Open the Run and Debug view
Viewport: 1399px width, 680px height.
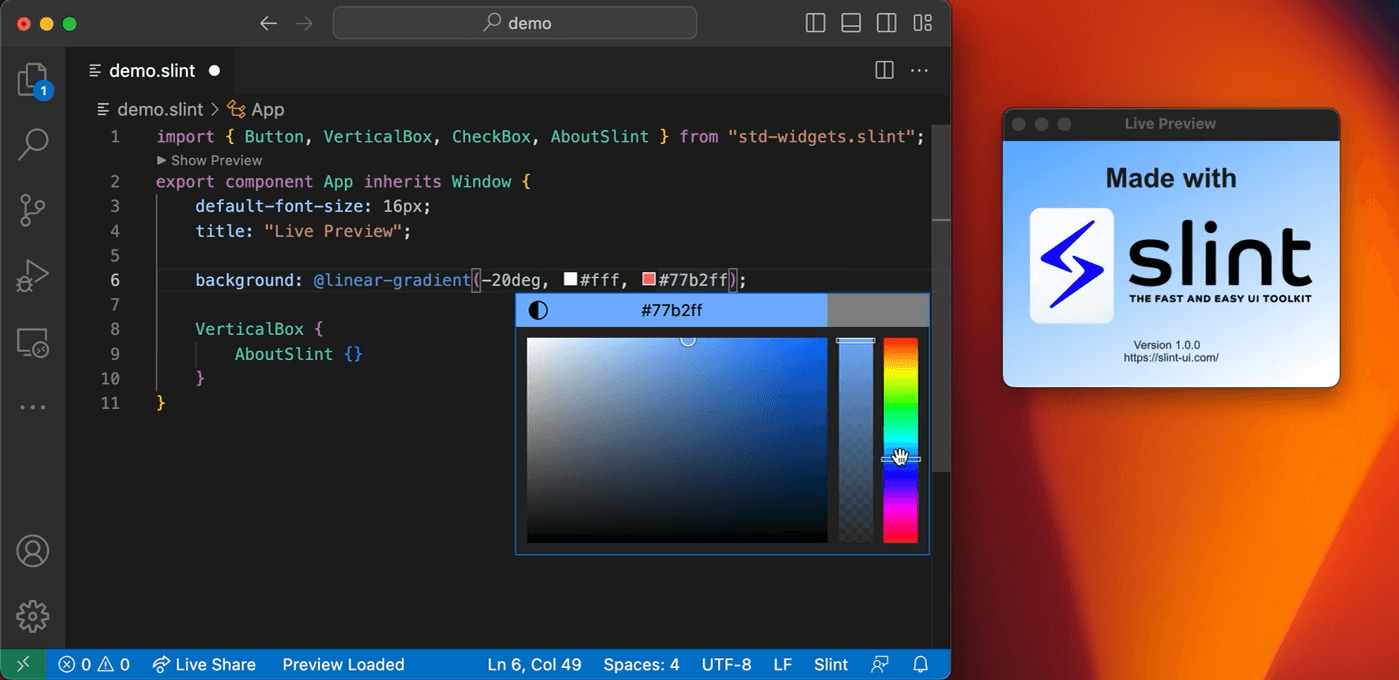pos(33,277)
